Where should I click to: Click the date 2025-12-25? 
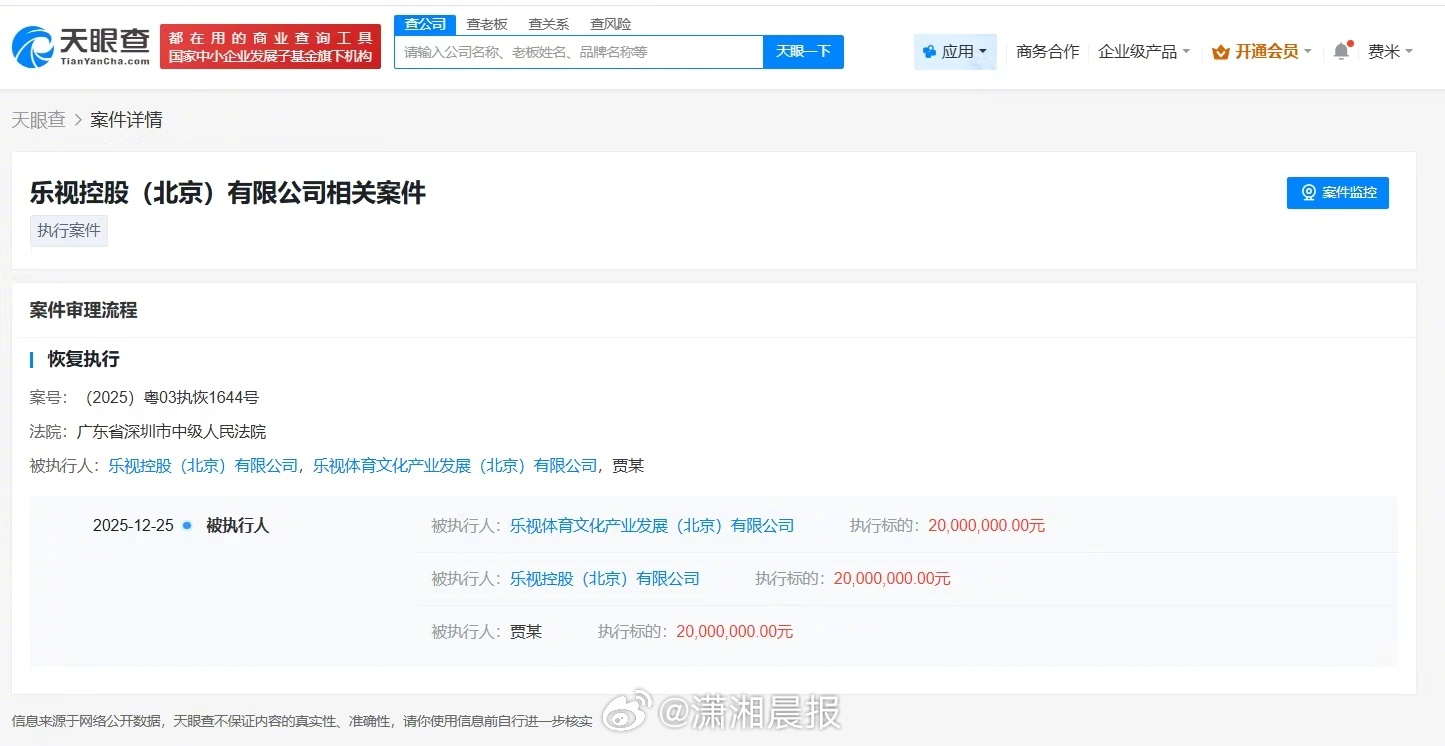pyautogui.click(x=133, y=526)
